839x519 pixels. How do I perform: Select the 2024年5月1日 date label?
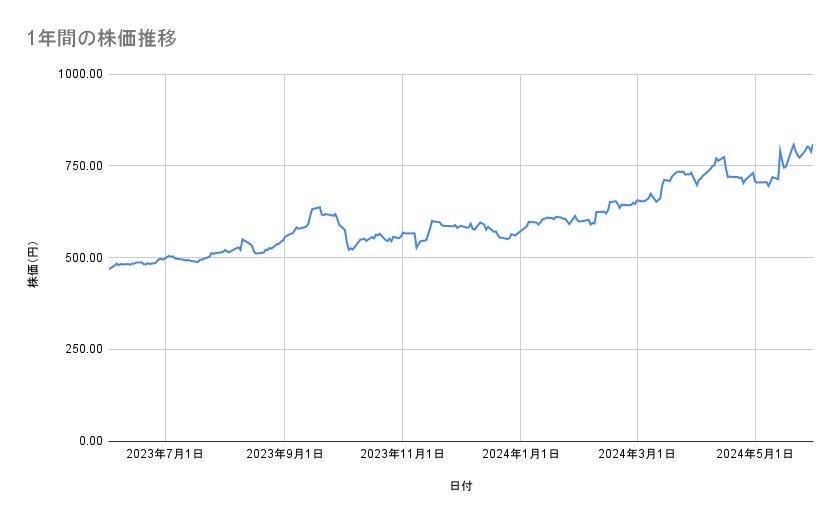pyautogui.click(x=755, y=455)
